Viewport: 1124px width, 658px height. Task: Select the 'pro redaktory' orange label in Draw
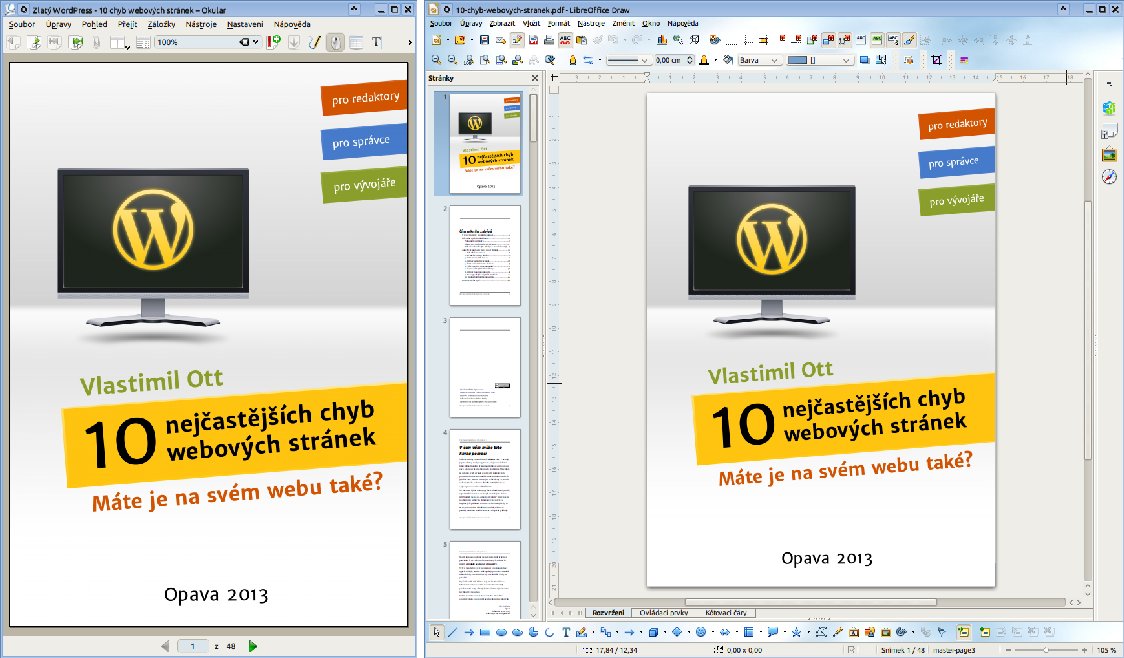pyautogui.click(x=957, y=124)
